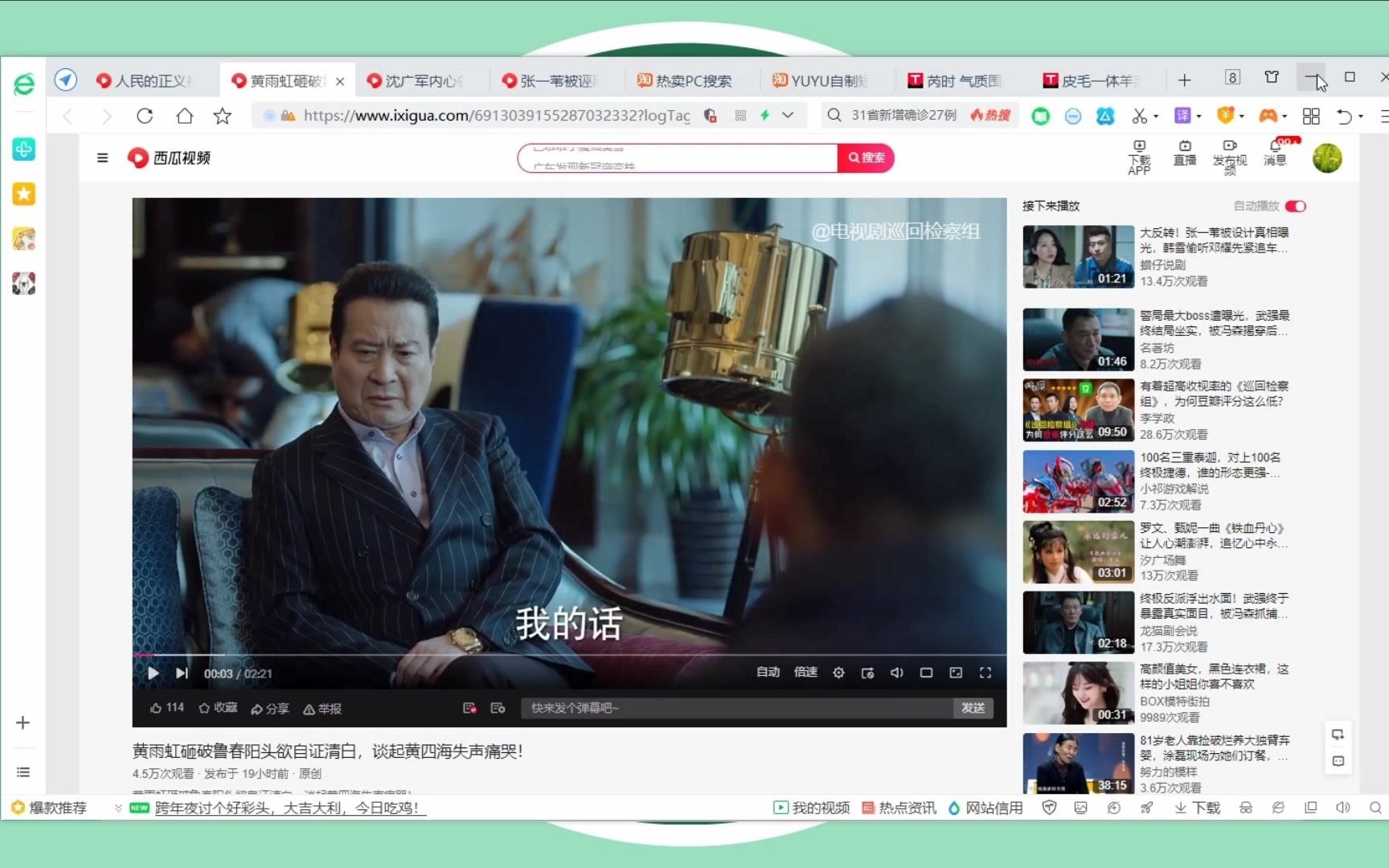Reload the current page
The image size is (1389, 868).
click(145, 116)
